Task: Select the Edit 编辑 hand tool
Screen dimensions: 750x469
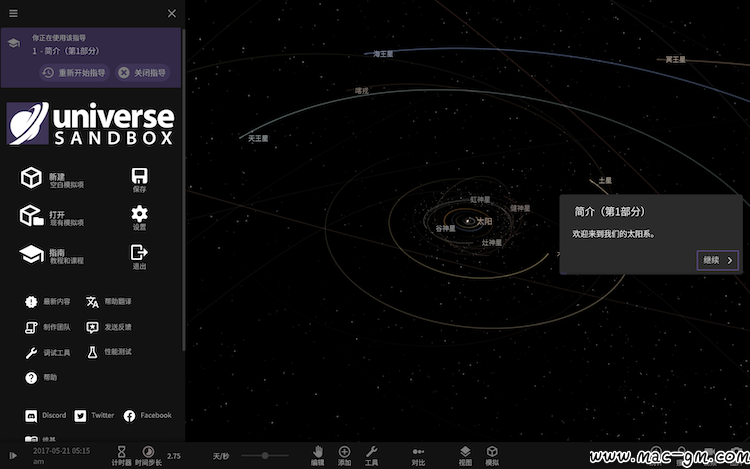Action: 318,456
